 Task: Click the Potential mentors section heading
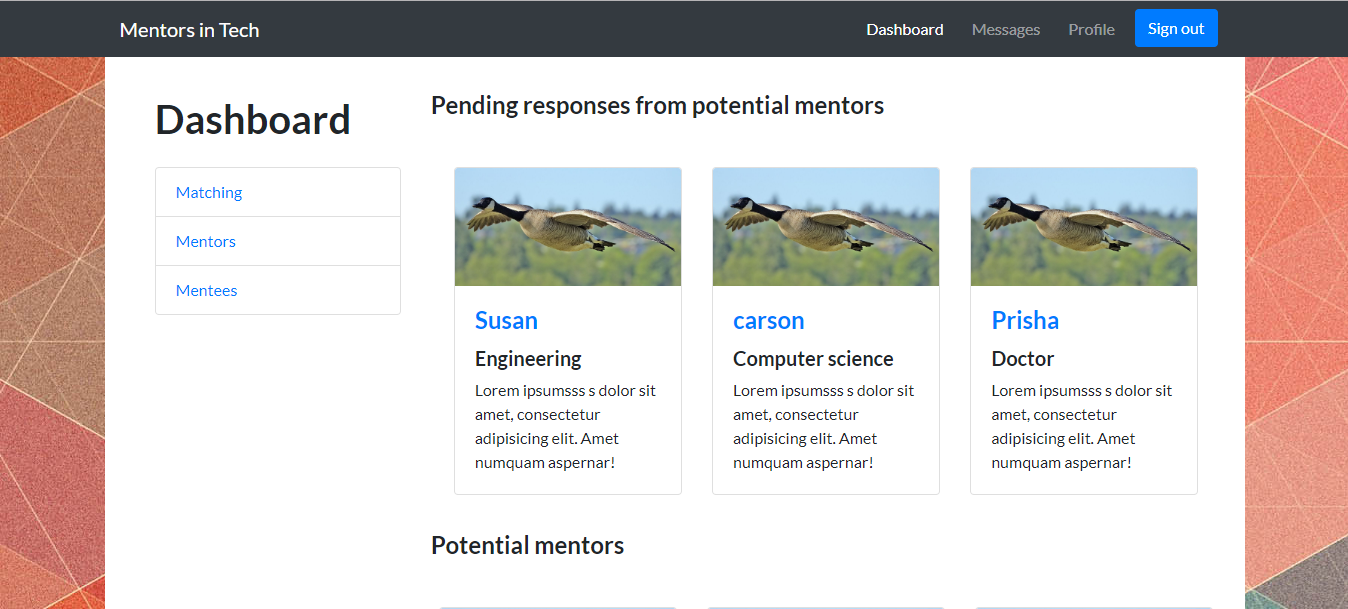(x=527, y=545)
